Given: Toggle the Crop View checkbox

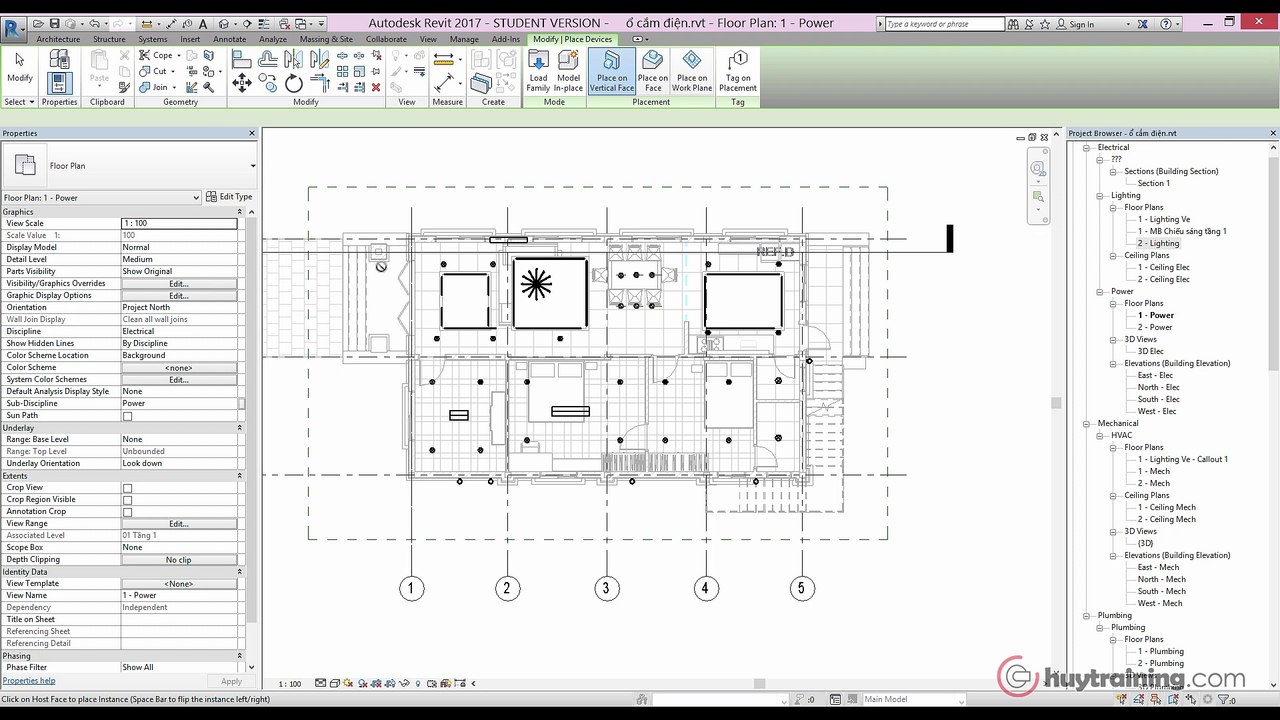Looking at the screenshot, I should tap(127, 488).
